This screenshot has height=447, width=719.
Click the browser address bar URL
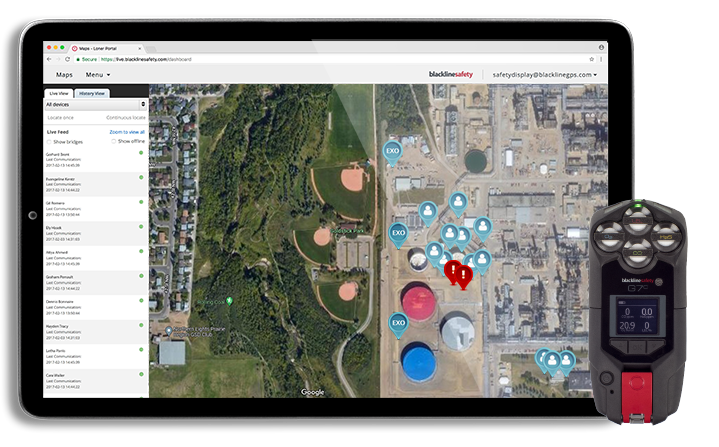140,60
